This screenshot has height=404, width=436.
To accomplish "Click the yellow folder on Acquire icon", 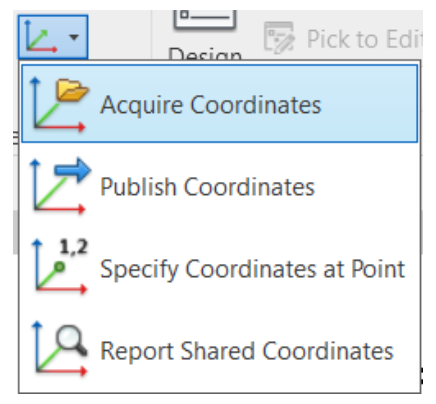I will point(73,90).
